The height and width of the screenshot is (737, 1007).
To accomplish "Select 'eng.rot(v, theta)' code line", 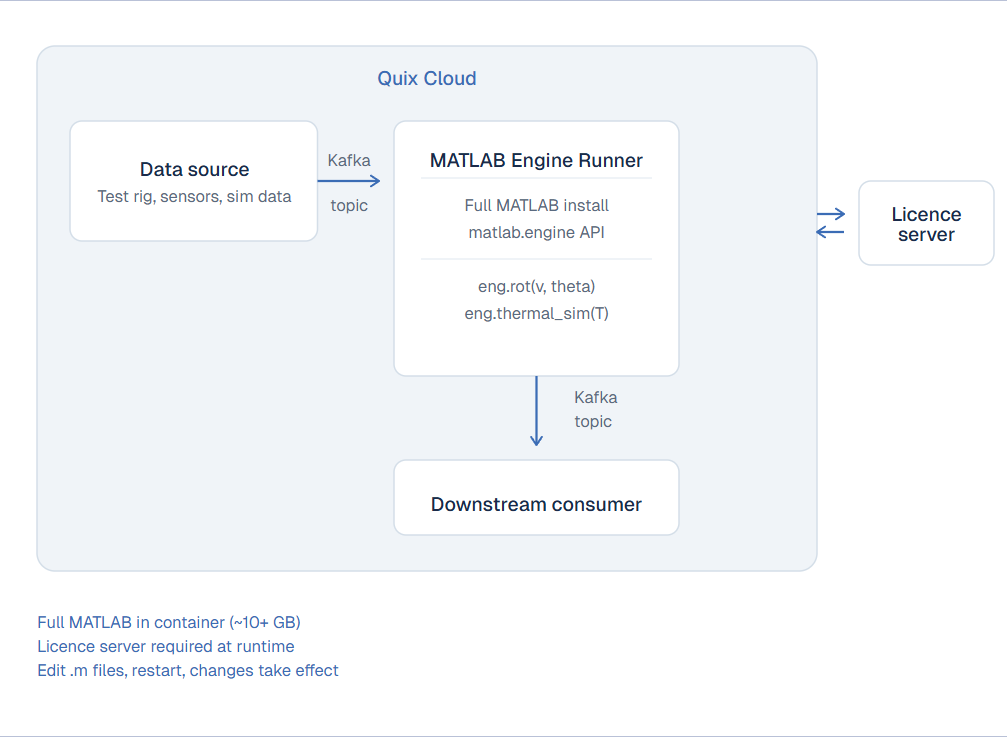I will (536, 286).
